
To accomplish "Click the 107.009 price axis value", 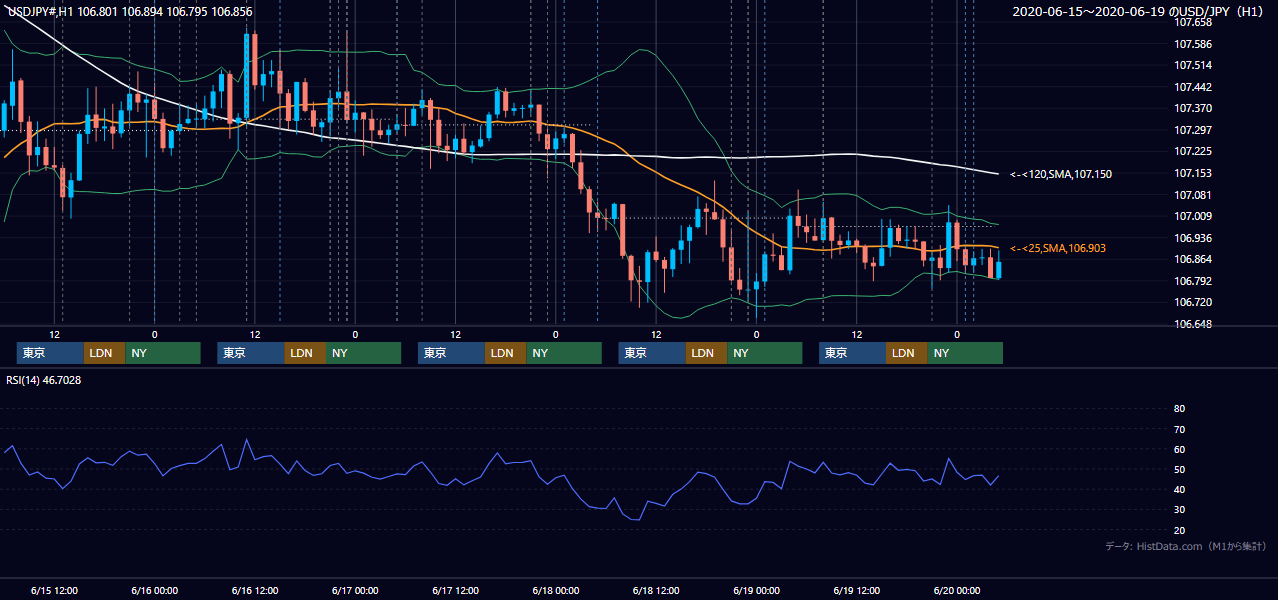I will point(1192,216).
